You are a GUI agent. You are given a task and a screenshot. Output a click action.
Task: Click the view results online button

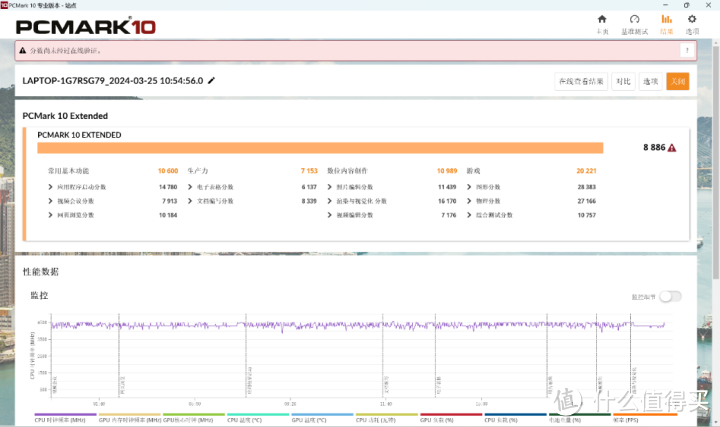pyautogui.click(x=580, y=81)
